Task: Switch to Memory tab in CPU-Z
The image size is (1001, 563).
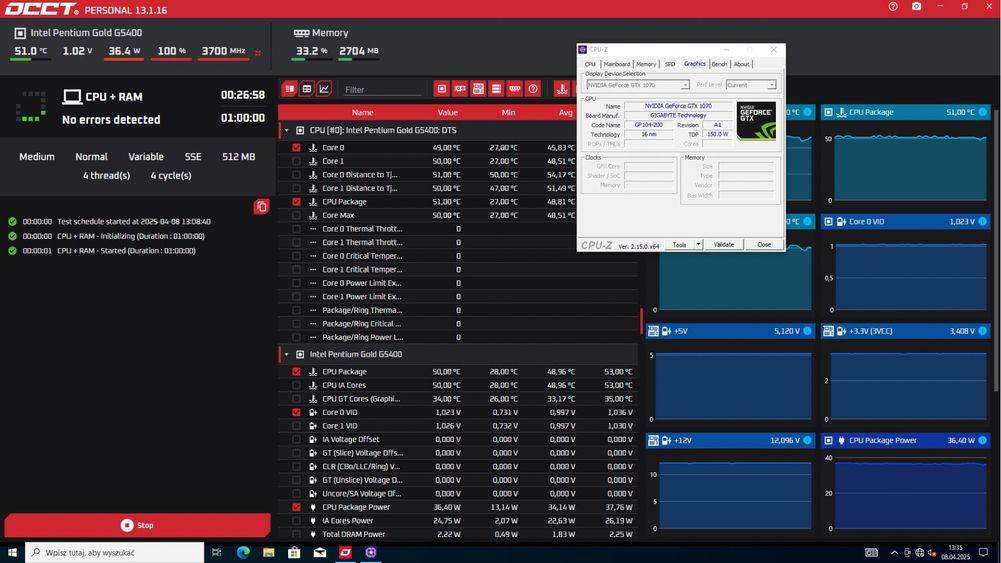Action: coord(646,64)
